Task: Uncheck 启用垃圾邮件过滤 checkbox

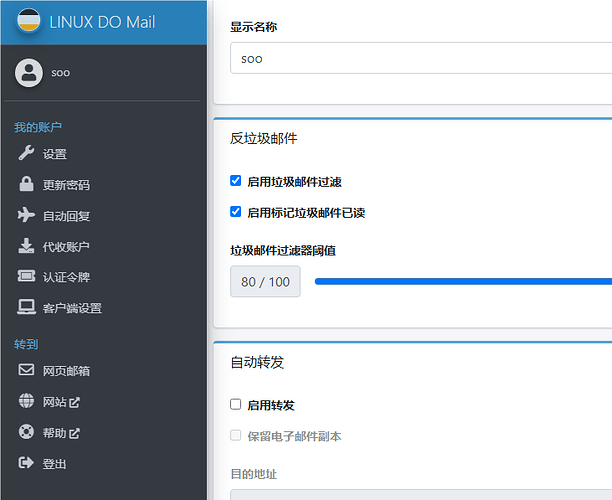Action: click(x=235, y=181)
